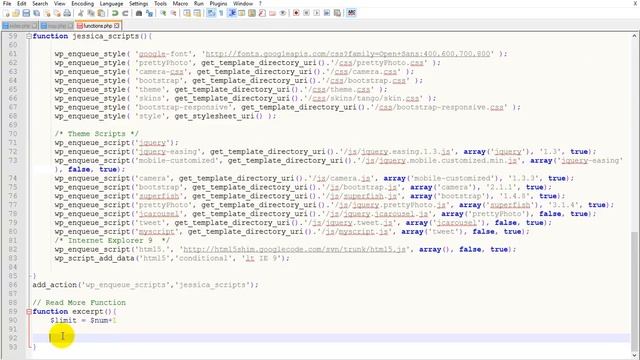Viewport: 640px width, 360px height.
Task: Switch to the functions.php tab
Action: (x=98, y=26)
